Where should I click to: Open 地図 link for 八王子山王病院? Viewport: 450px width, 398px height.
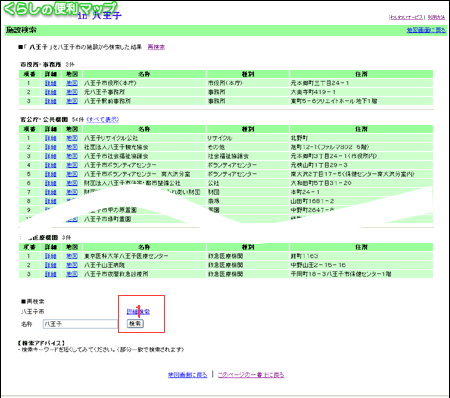point(72,265)
